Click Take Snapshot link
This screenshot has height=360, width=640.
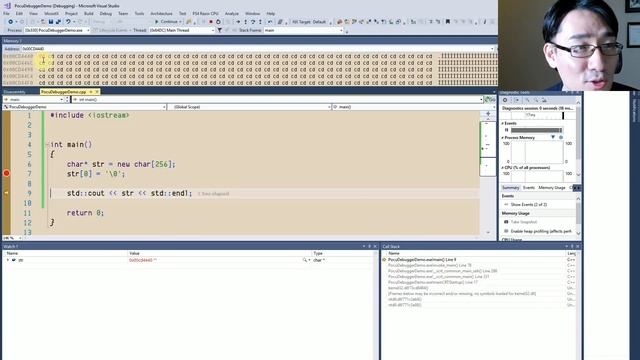point(524,222)
